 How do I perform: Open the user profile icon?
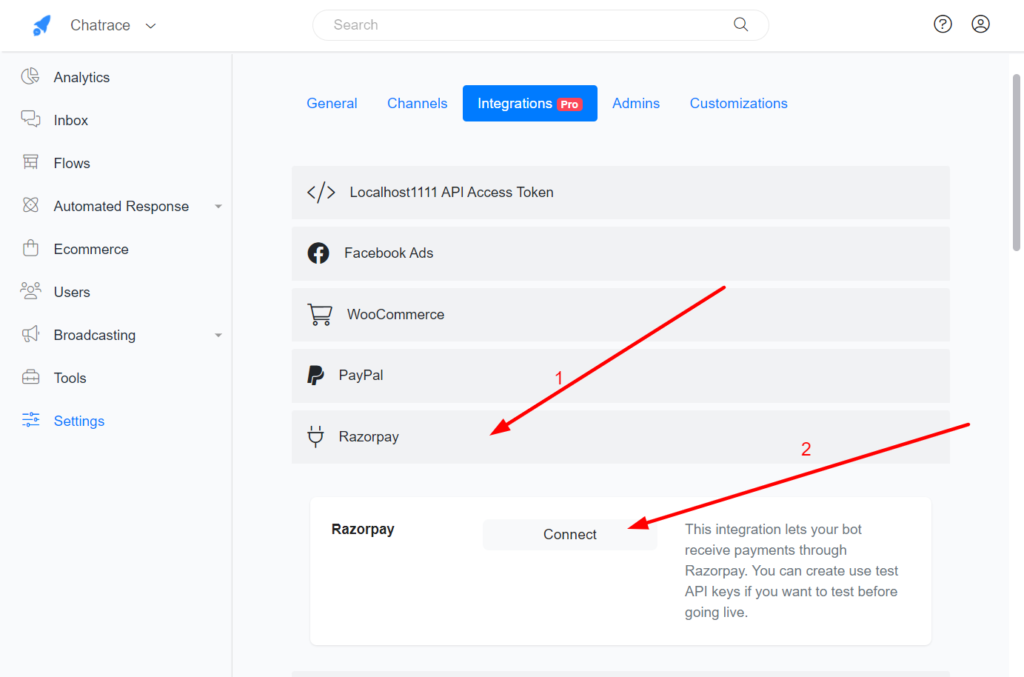tap(980, 24)
